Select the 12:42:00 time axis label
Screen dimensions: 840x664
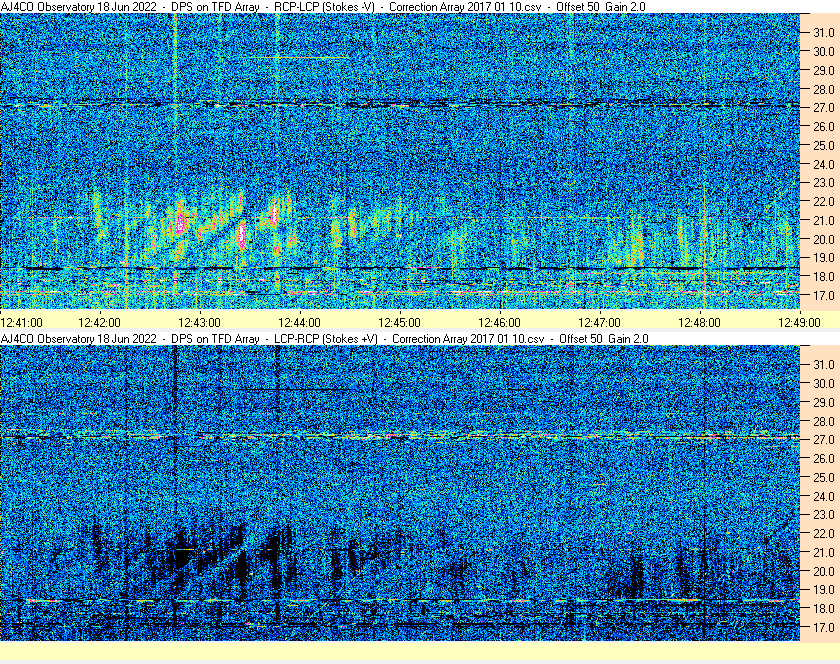[x=99, y=323]
